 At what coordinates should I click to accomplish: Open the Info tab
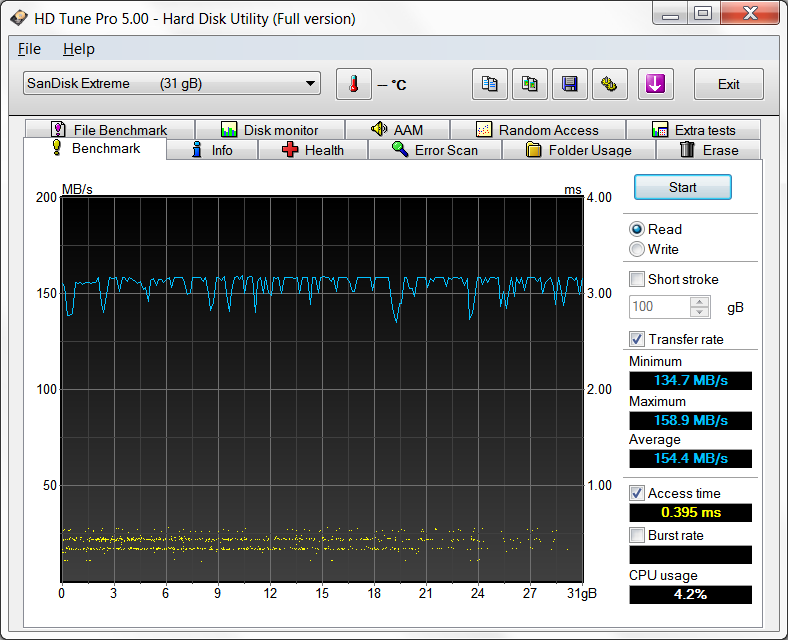pyautogui.click(x=212, y=150)
